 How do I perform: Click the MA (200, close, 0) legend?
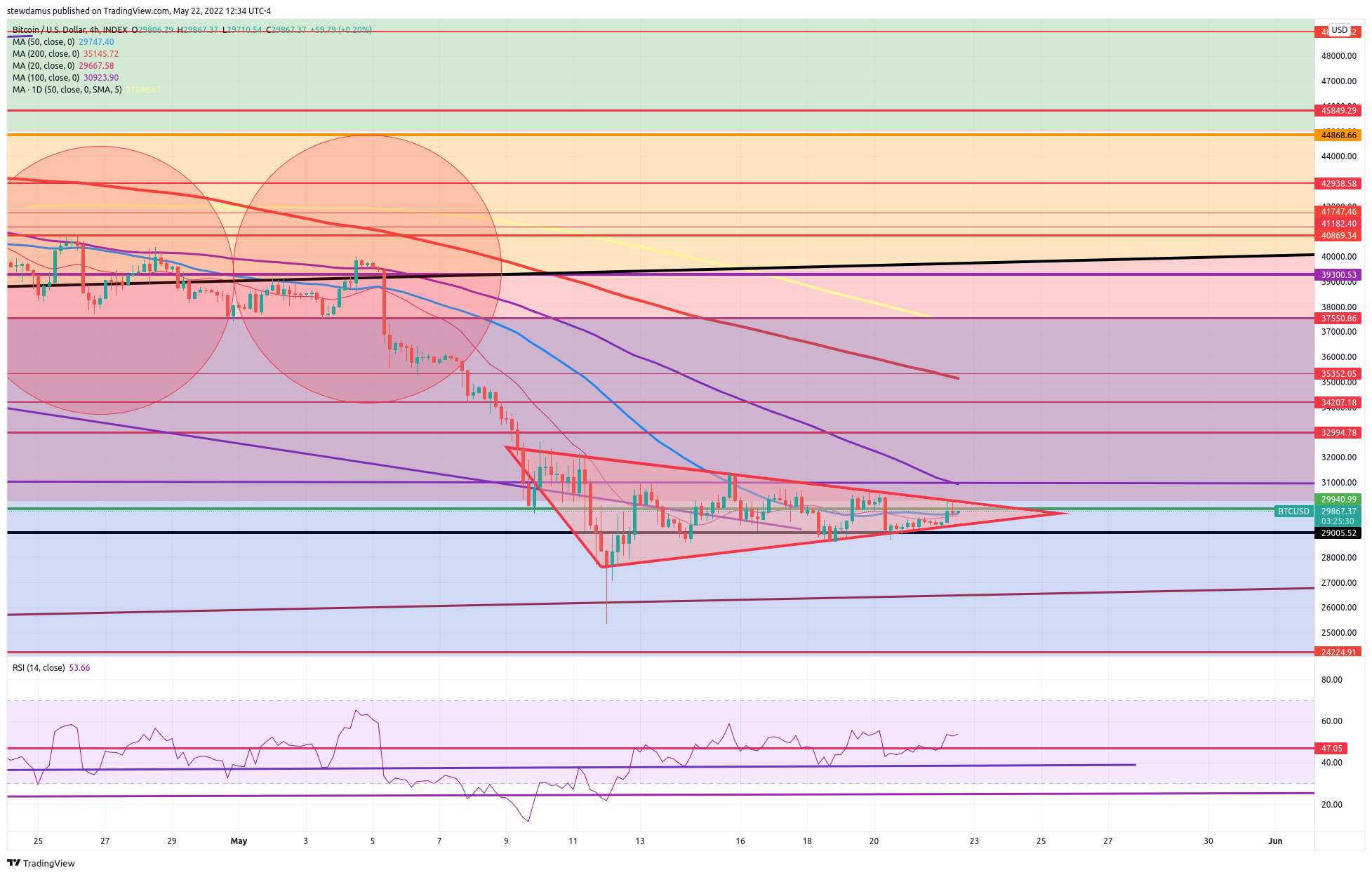coord(46,54)
